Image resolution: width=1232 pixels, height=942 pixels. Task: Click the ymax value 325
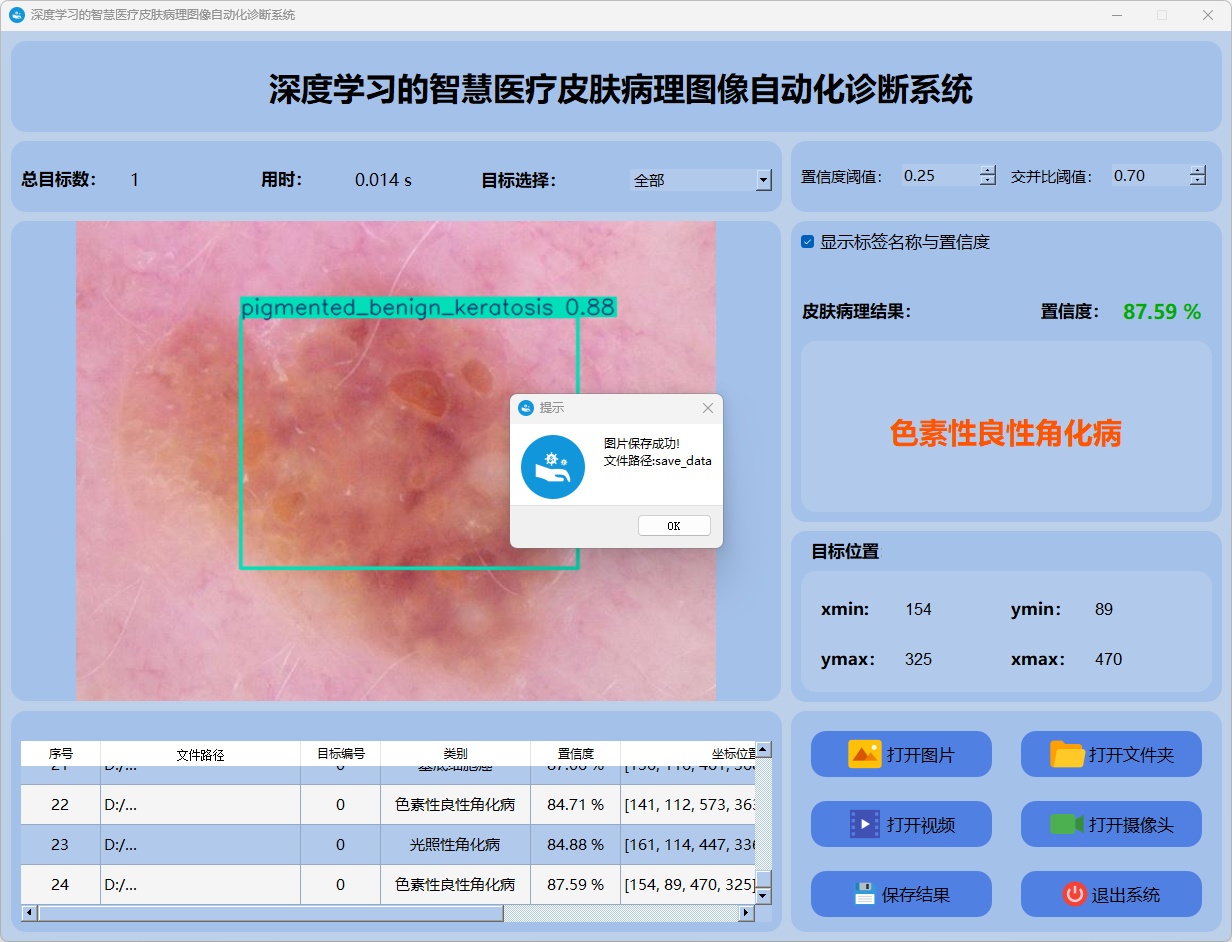[x=918, y=659]
